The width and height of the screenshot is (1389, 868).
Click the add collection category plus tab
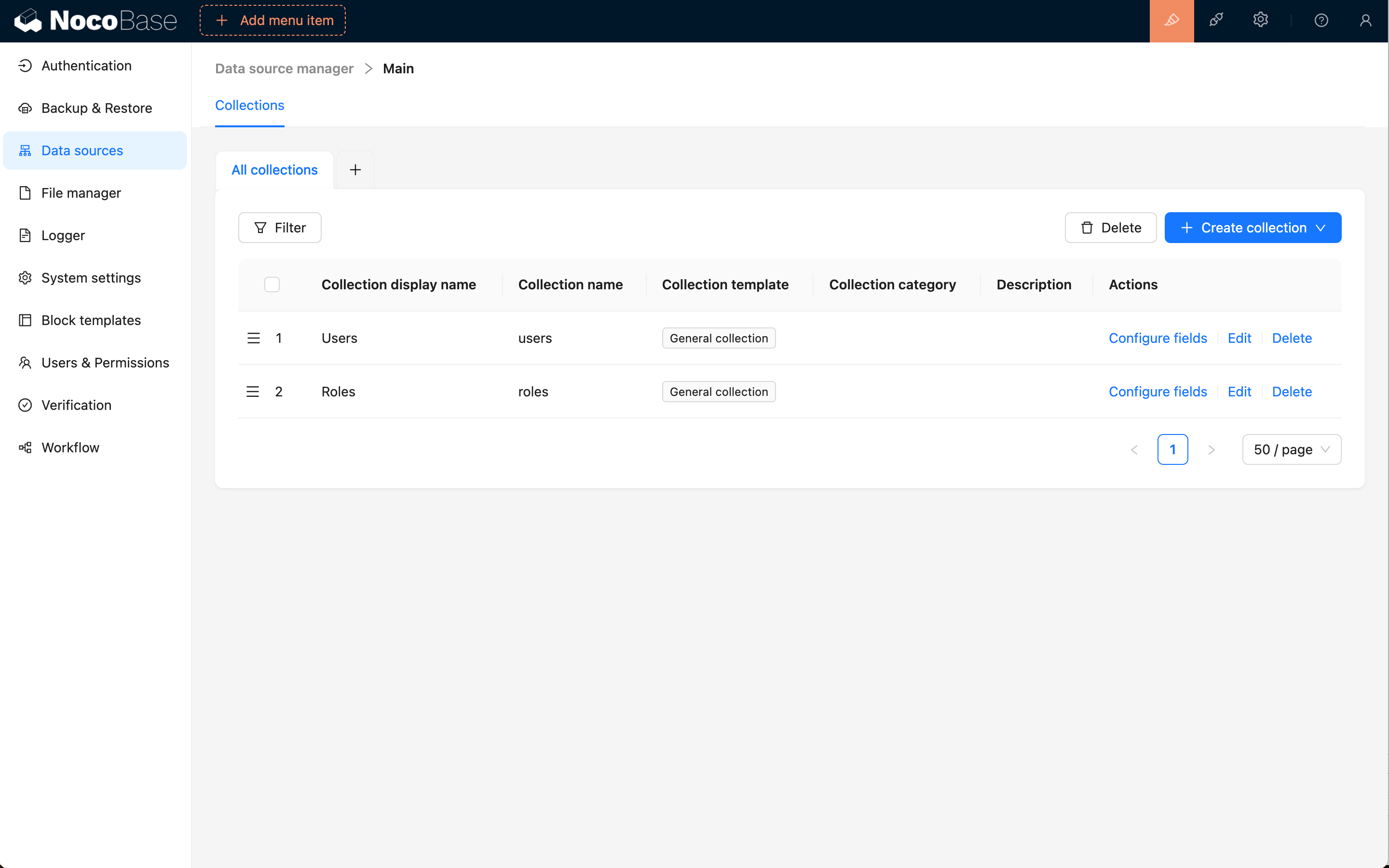[x=355, y=170]
